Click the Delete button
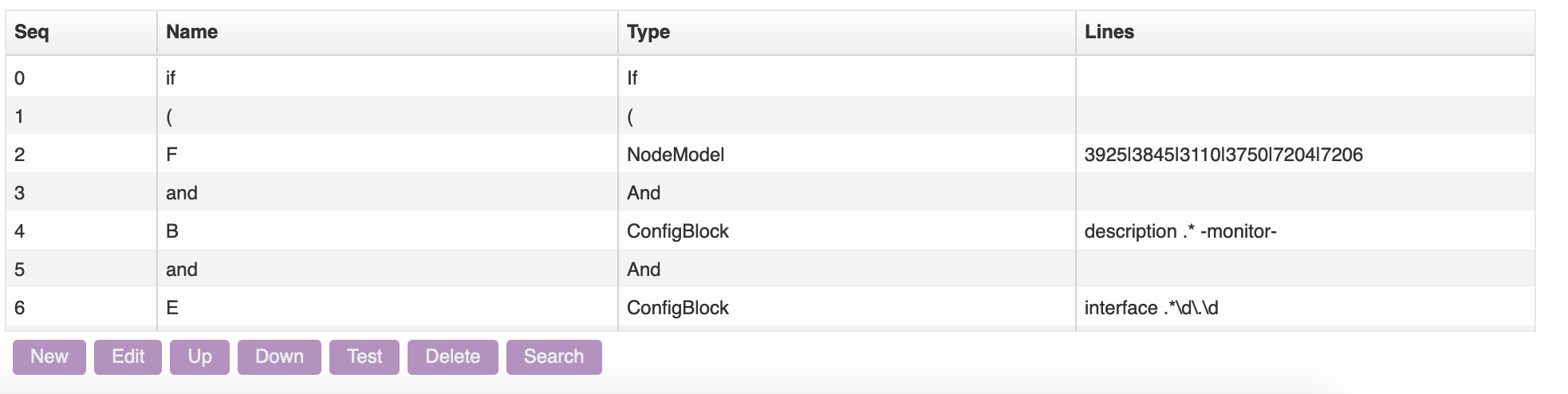Image resolution: width=1568 pixels, height=394 pixels. click(452, 357)
